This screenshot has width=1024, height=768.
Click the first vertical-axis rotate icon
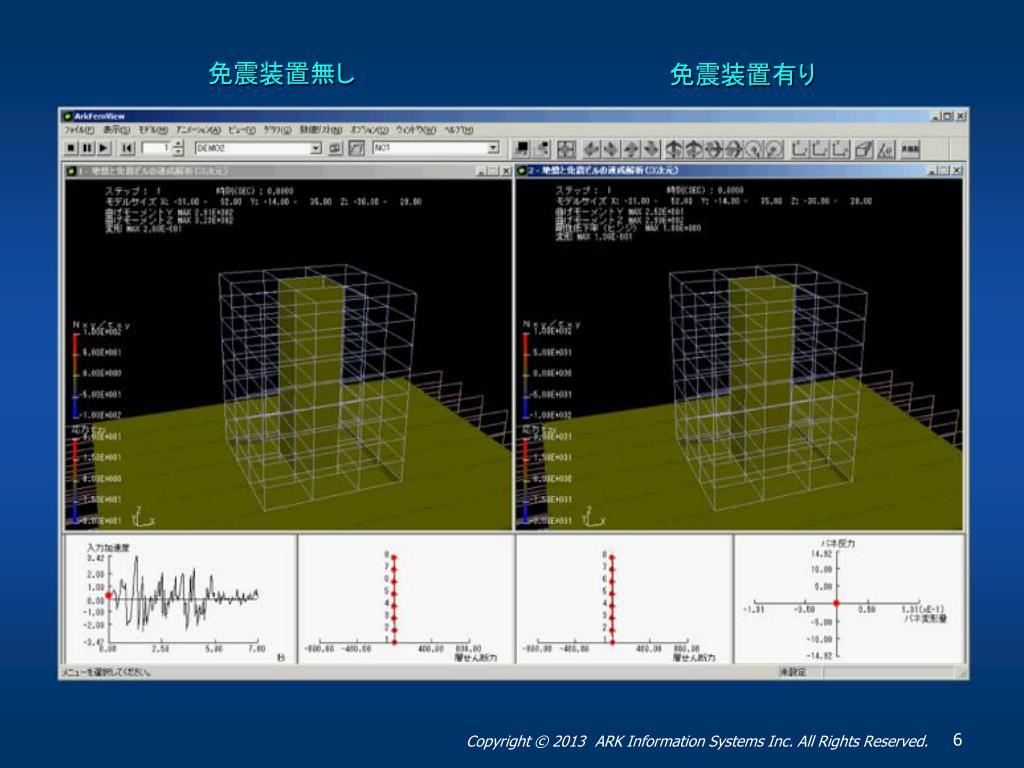pyautogui.click(x=674, y=150)
